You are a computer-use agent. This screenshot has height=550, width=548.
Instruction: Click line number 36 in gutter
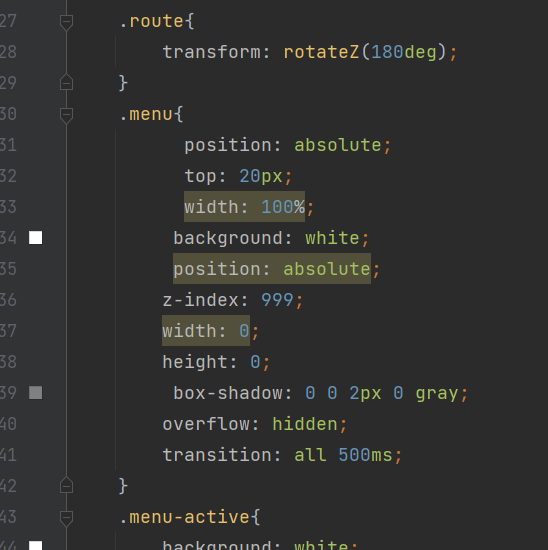coord(8,300)
